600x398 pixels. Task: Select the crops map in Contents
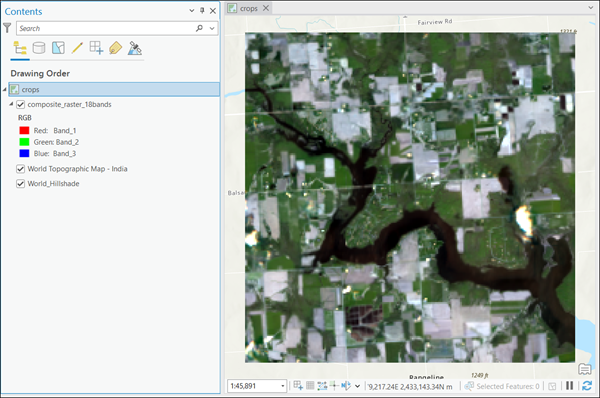click(114, 90)
